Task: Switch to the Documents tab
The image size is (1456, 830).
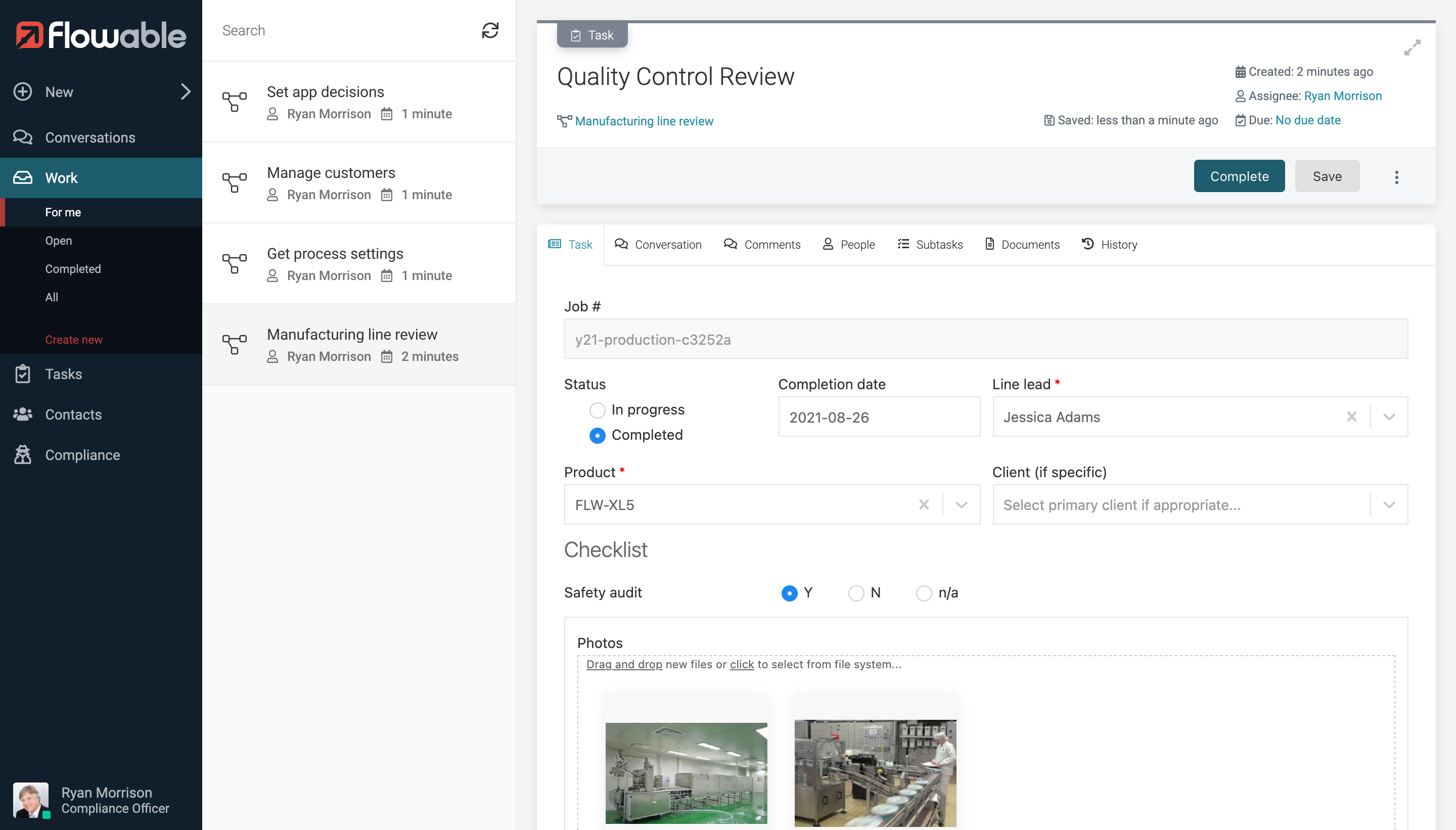Action: click(x=1022, y=245)
